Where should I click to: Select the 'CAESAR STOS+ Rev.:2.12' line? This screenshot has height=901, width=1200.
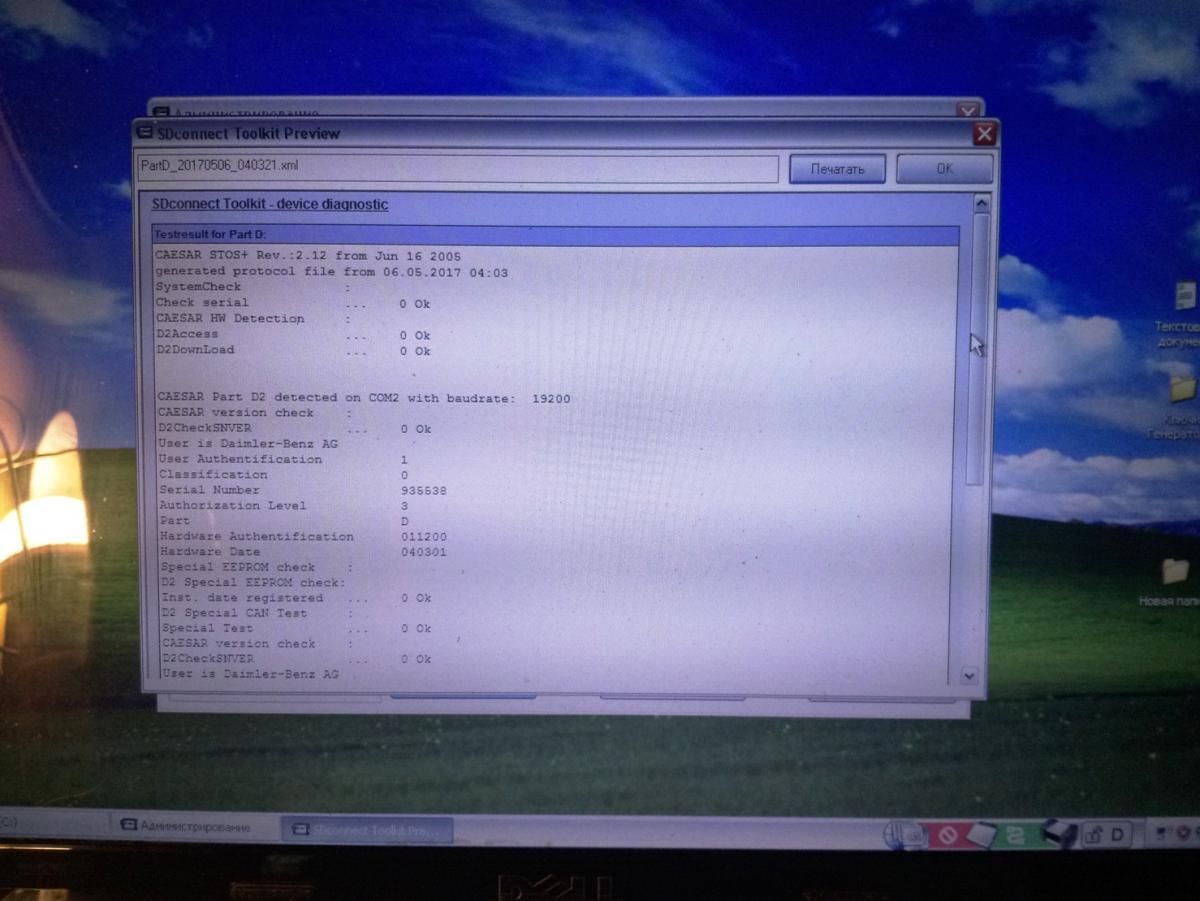tap(308, 255)
